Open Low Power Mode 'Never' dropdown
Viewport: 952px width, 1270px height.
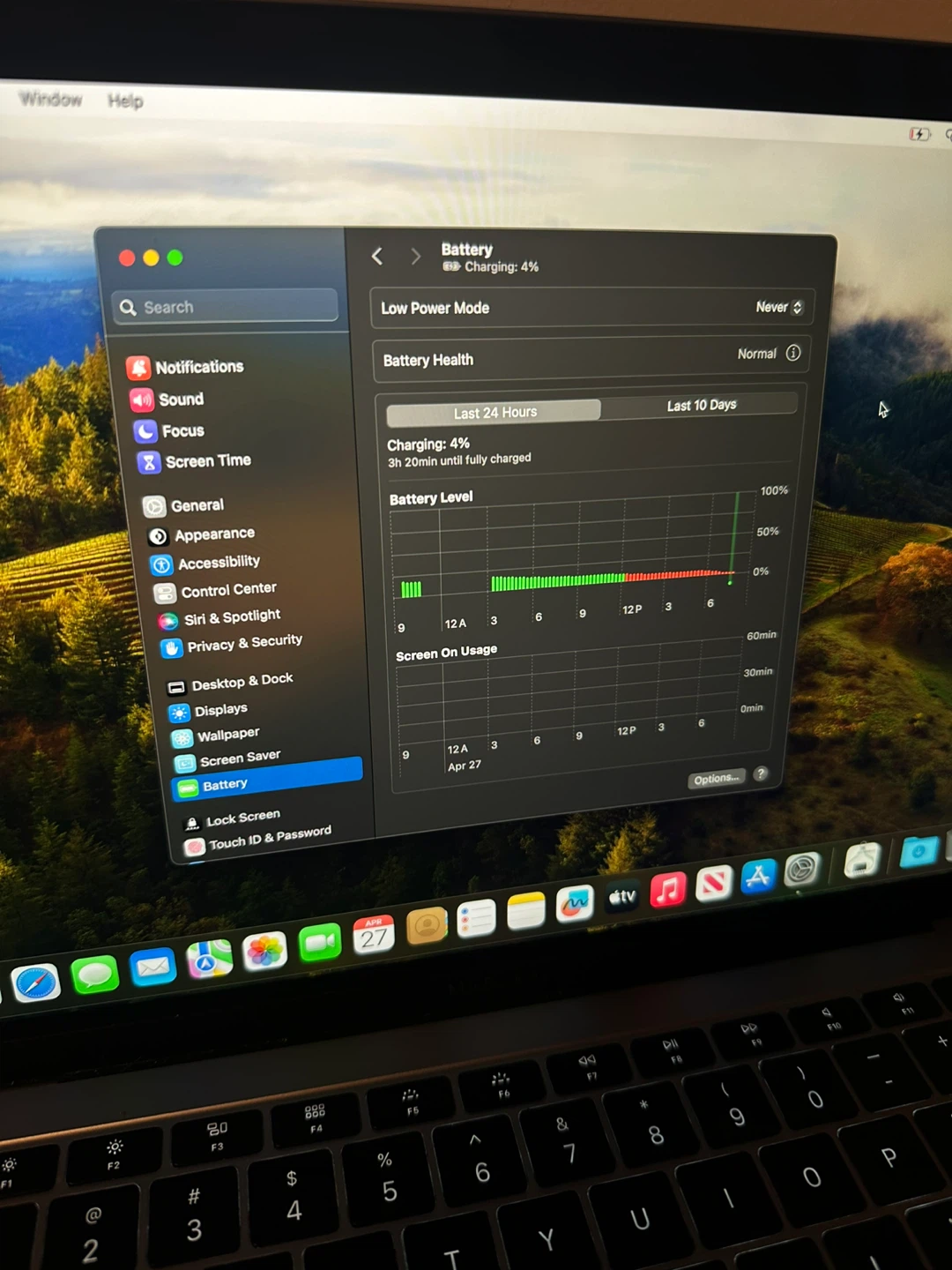[779, 307]
